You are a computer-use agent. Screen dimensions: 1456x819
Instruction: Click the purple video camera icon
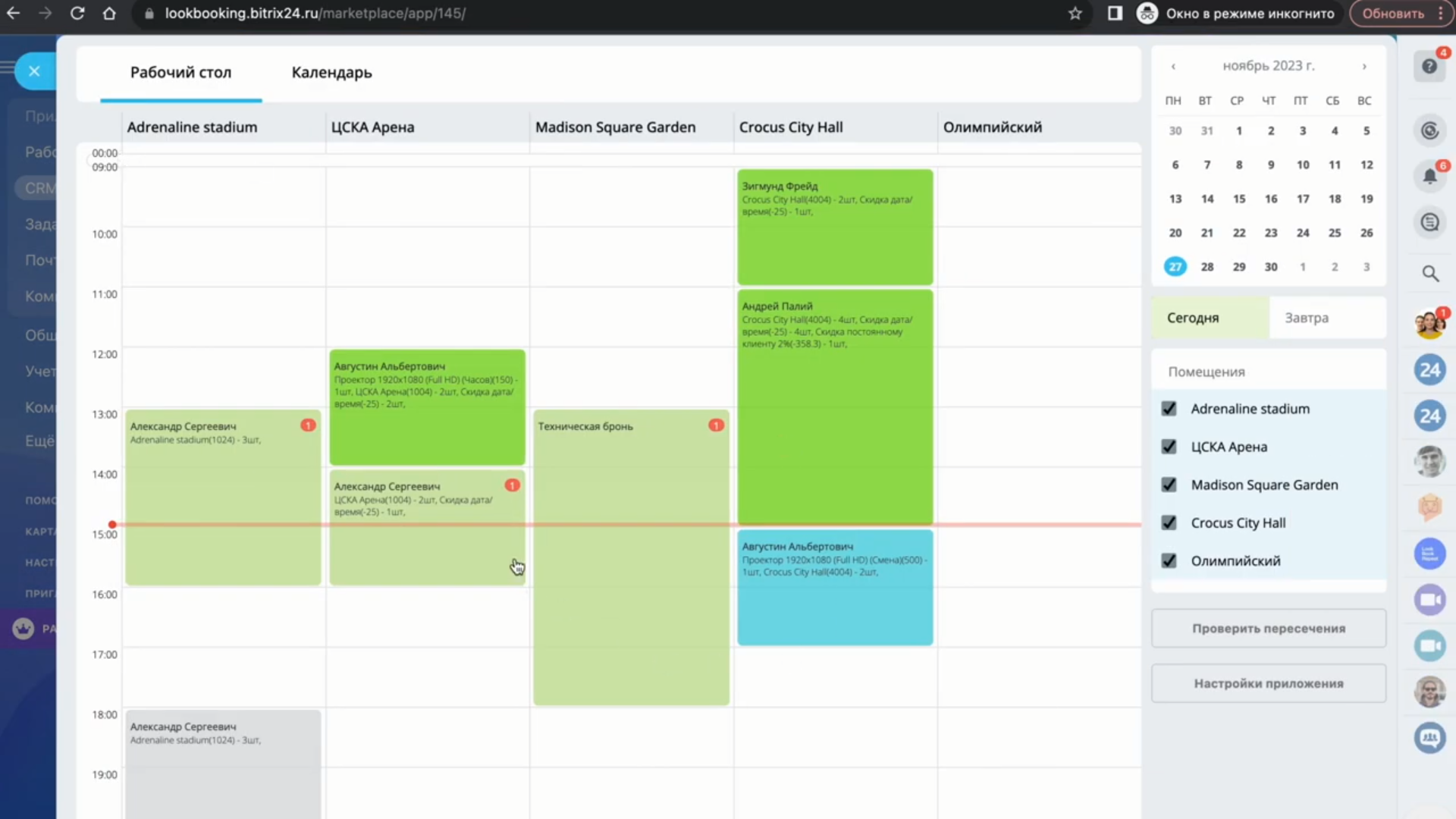[1429, 600]
